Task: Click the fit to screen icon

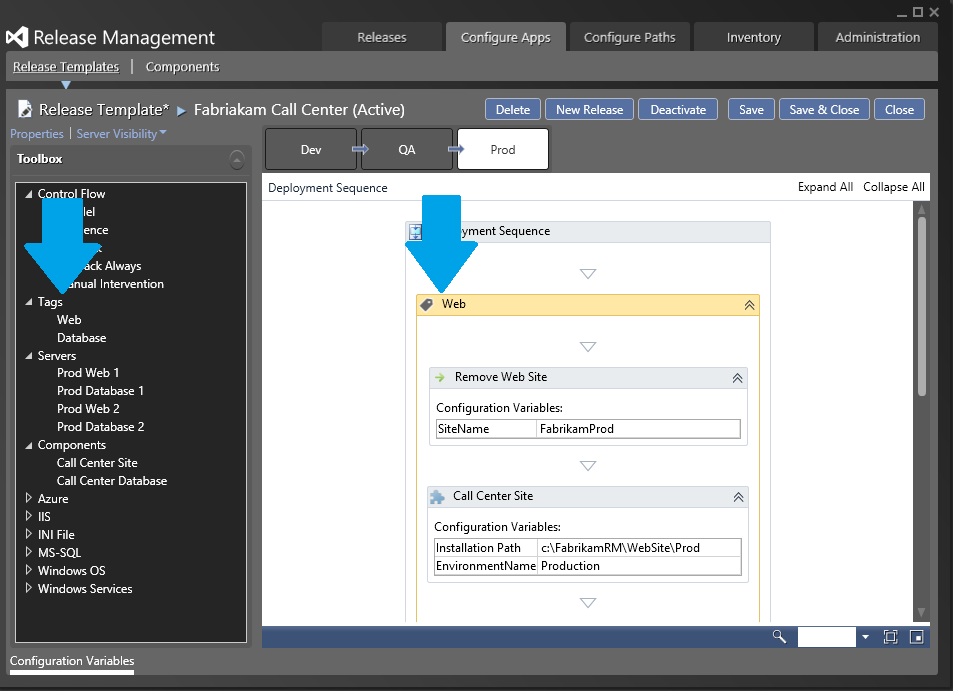Action: point(890,637)
